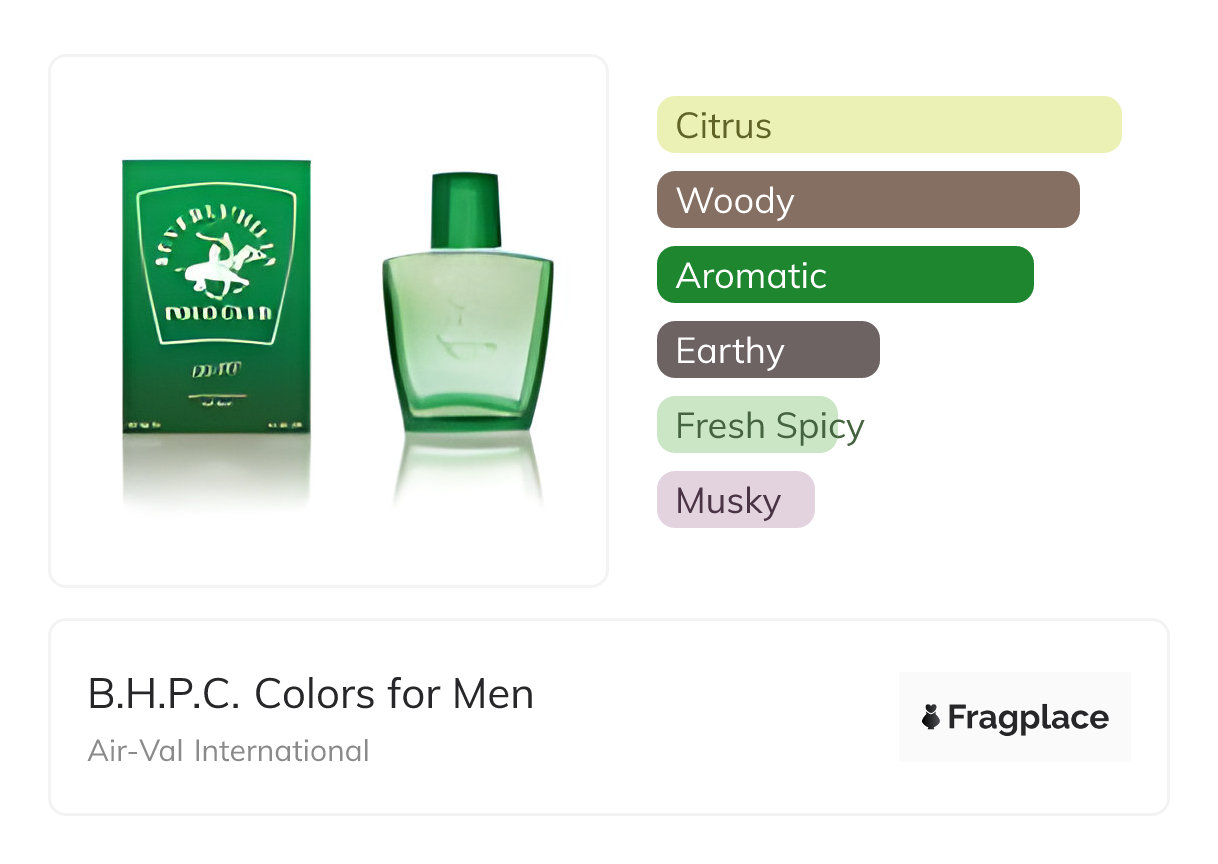Image resolution: width=1218 pixels, height=864 pixels.
Task: Open B.H.P.C. Colors for Men title
Action: coord(311,694)
